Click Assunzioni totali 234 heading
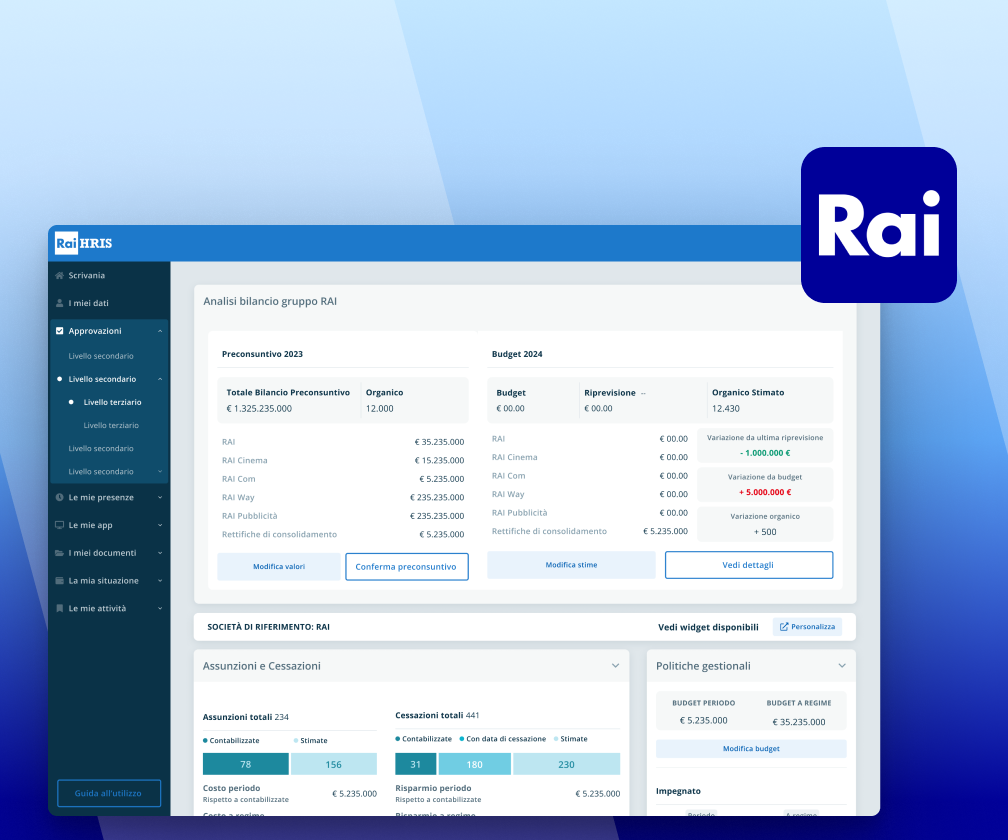The height and width of the screenshot is (840, 1008). click(x=246, y=717)
